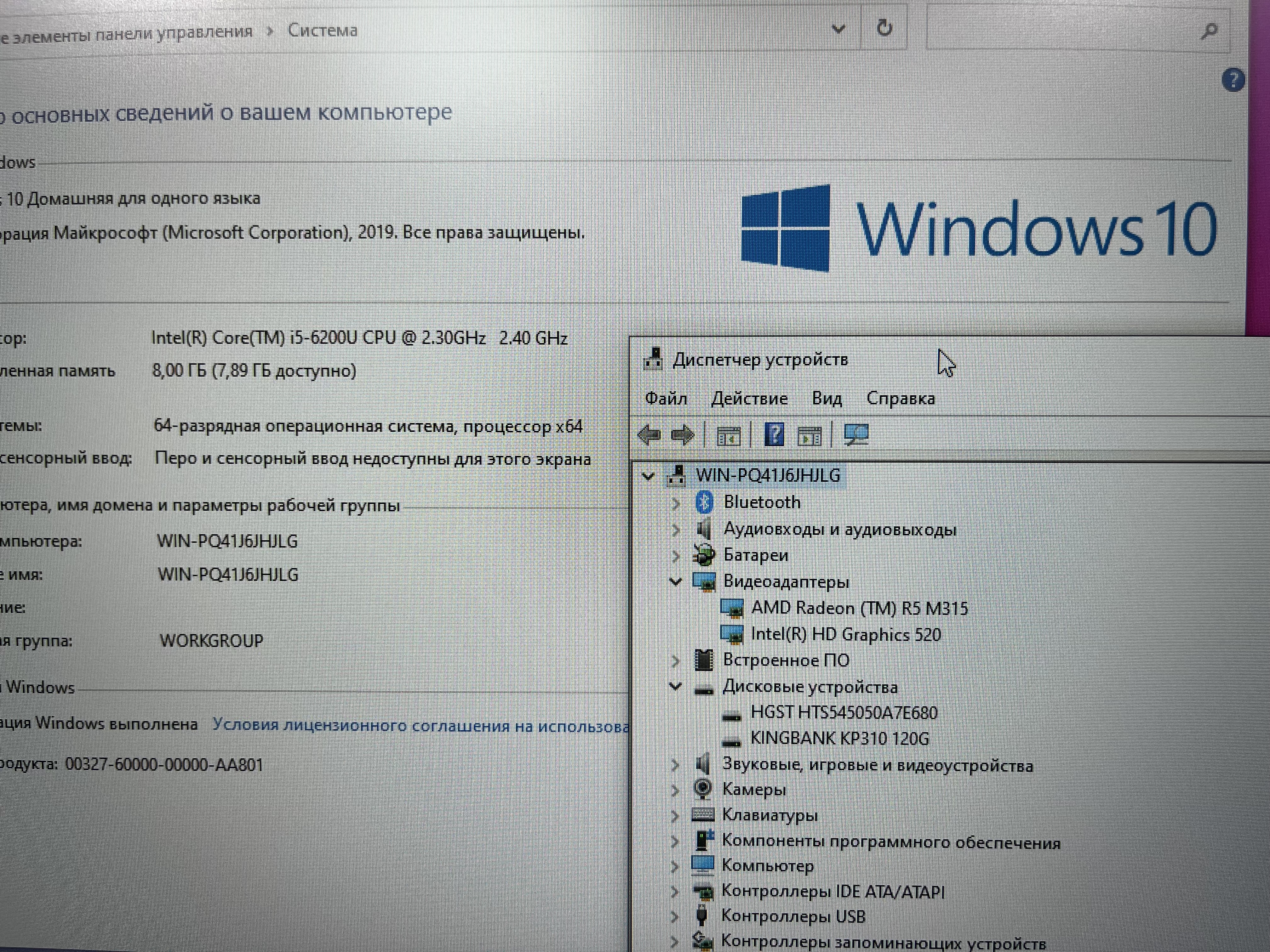Viewport: 1270px width, 952px height.
Task: Collapse the Видеоадаптеры category
Action: 676,581
